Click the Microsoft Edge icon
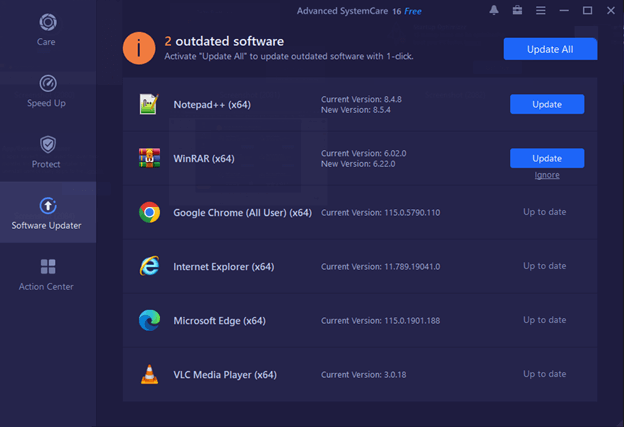The height and width of the screenshot is (427, 624). 149,321
